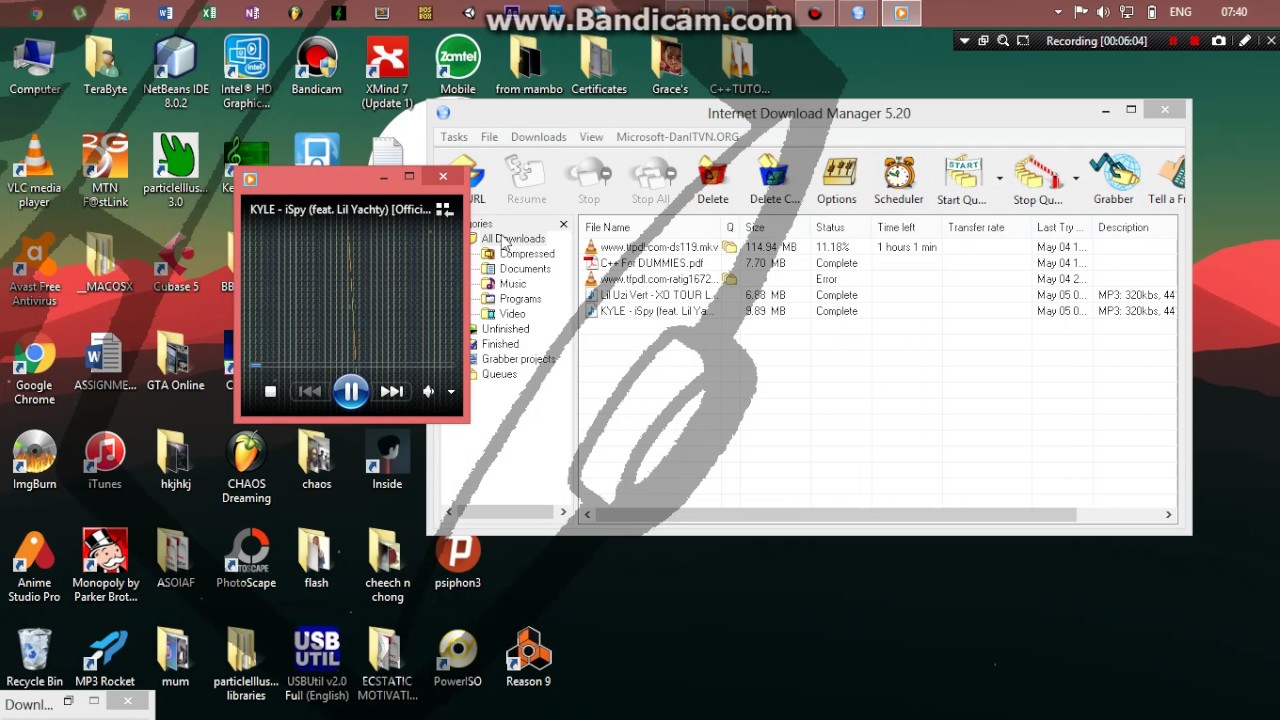1280x720 pixels.
Task: Sort by Description column header
Action: pos(1134,228)
